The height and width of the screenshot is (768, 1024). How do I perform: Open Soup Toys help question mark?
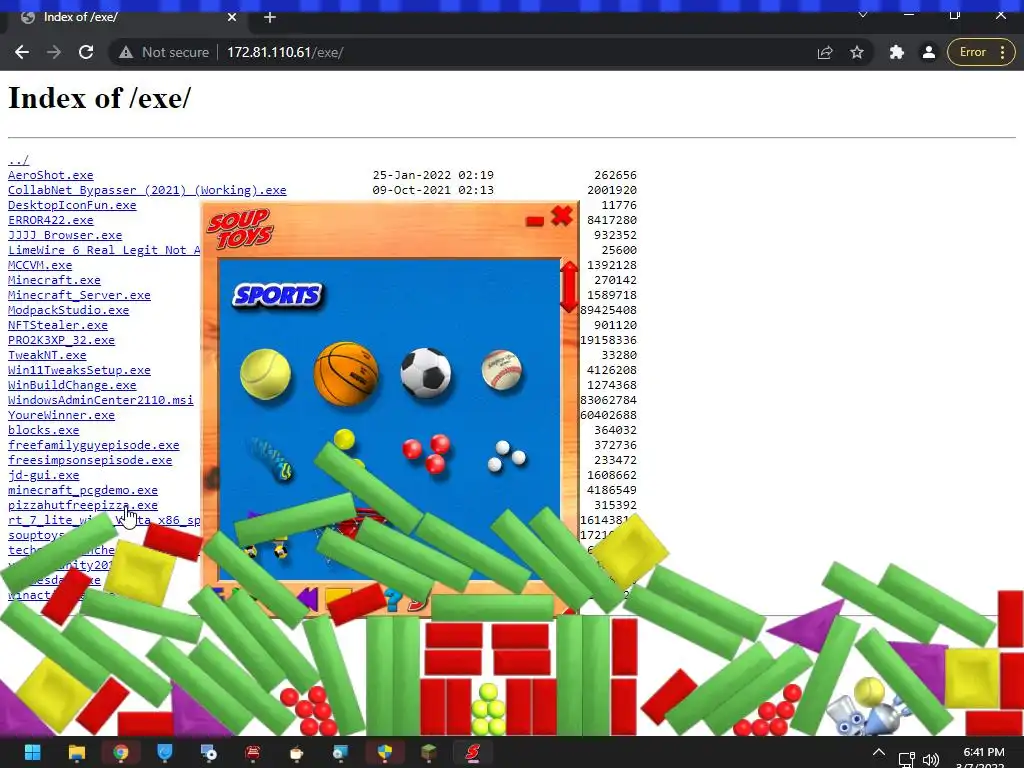[x=393, y=598]
